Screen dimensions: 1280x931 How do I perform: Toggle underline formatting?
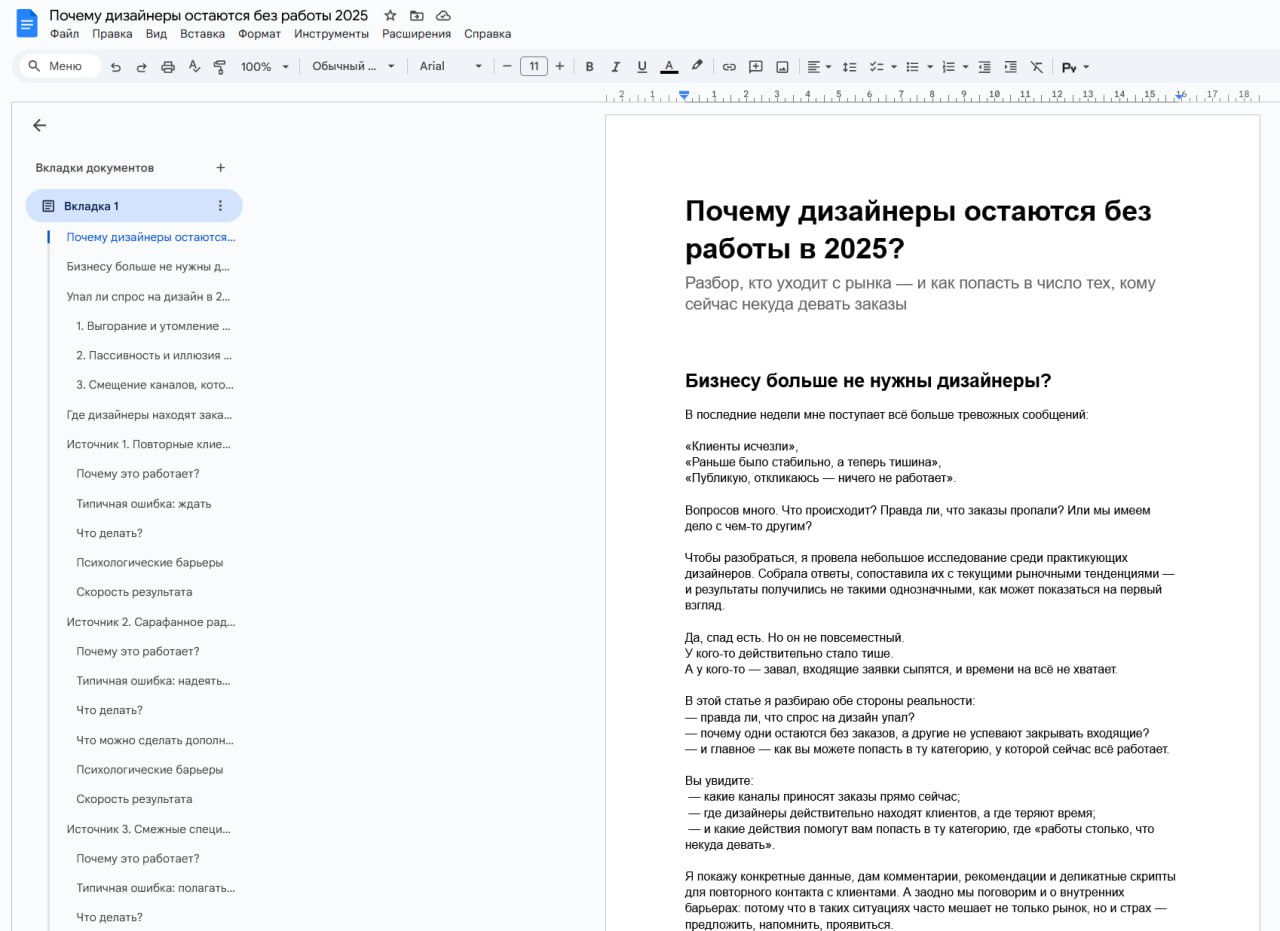click(x=642, y=67)
